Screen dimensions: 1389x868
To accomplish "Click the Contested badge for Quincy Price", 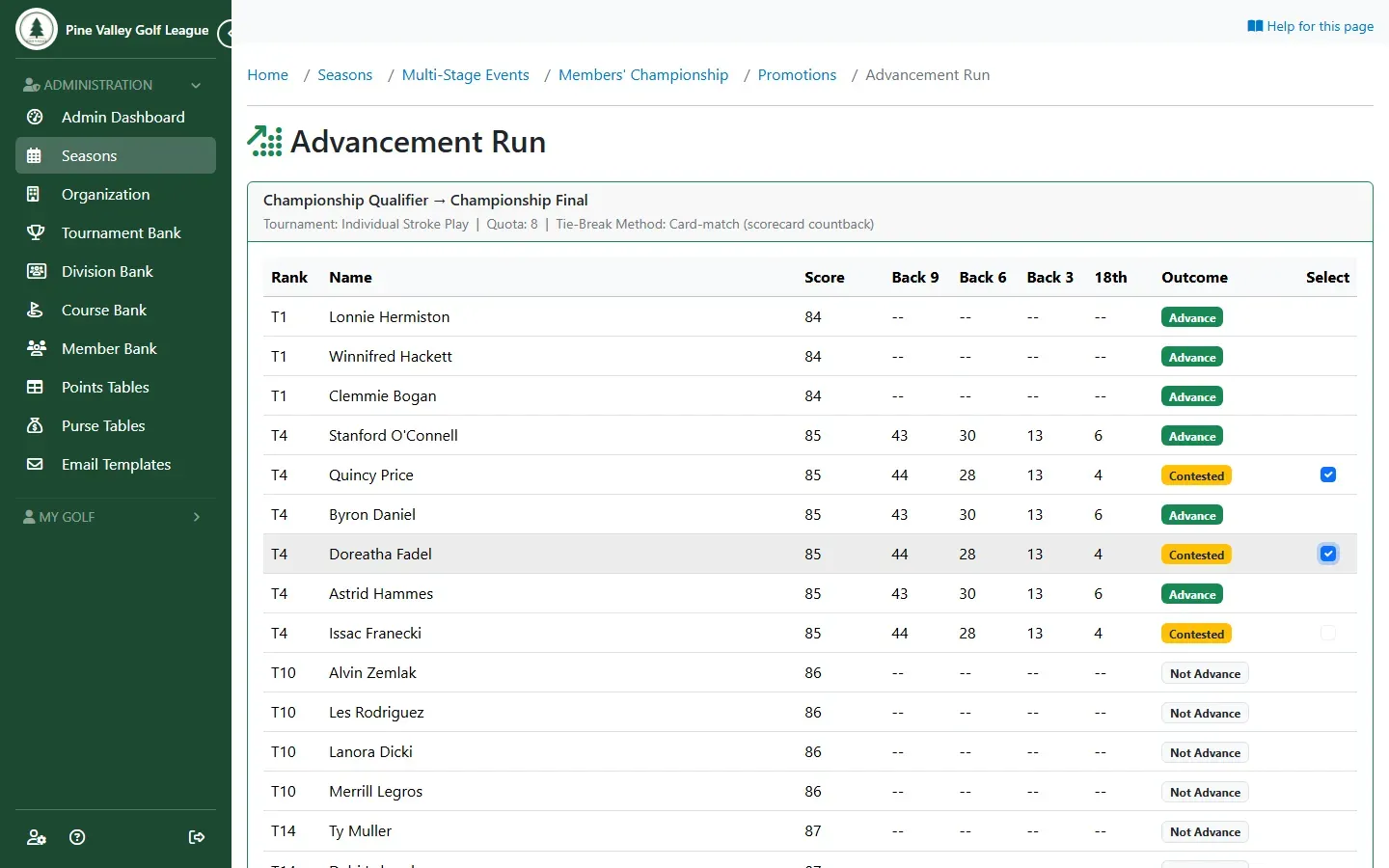I will pos(1196,475).
